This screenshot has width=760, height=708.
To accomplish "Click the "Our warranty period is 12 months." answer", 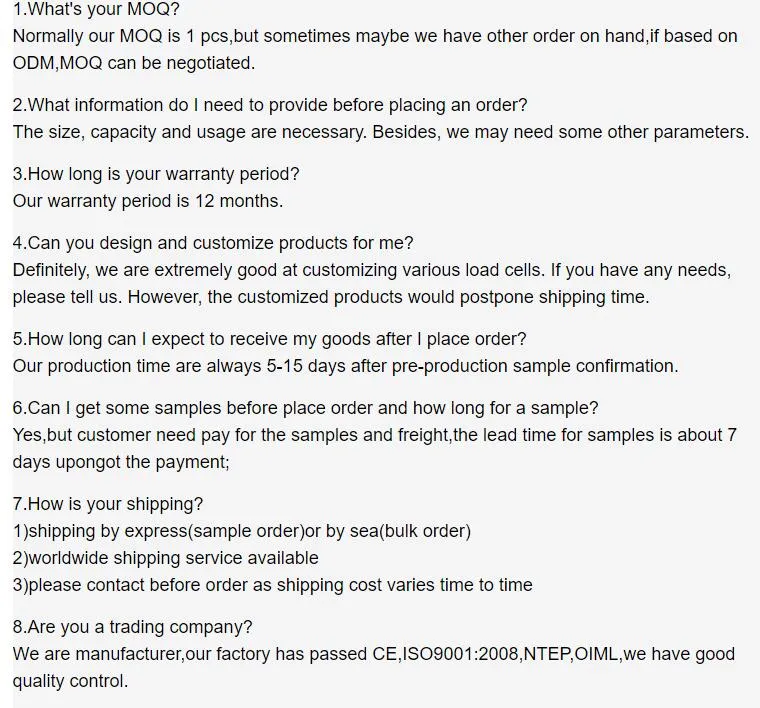I will [x=148, y=201].
